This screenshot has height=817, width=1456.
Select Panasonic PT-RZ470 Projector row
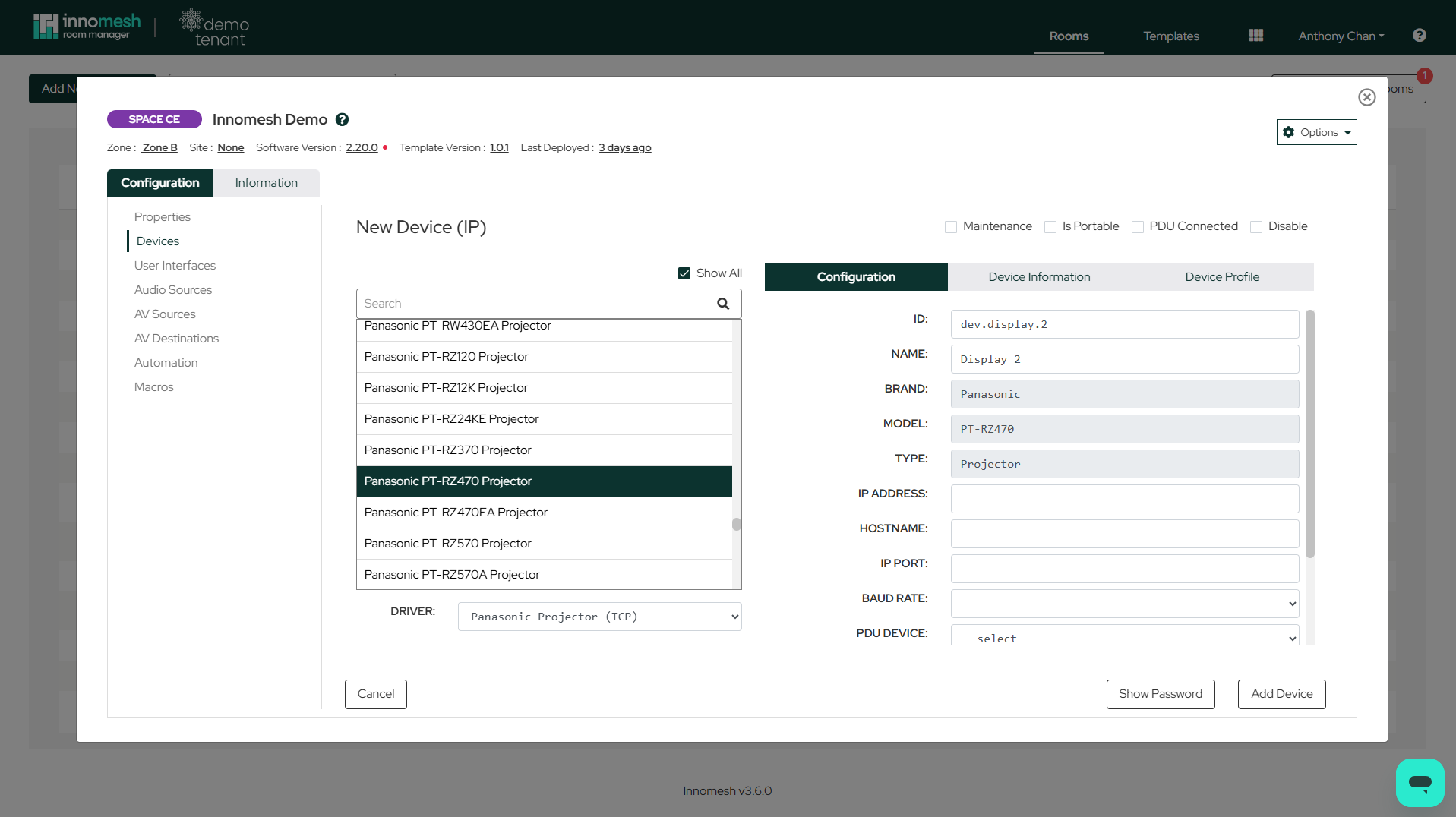[x=544, y=481]
